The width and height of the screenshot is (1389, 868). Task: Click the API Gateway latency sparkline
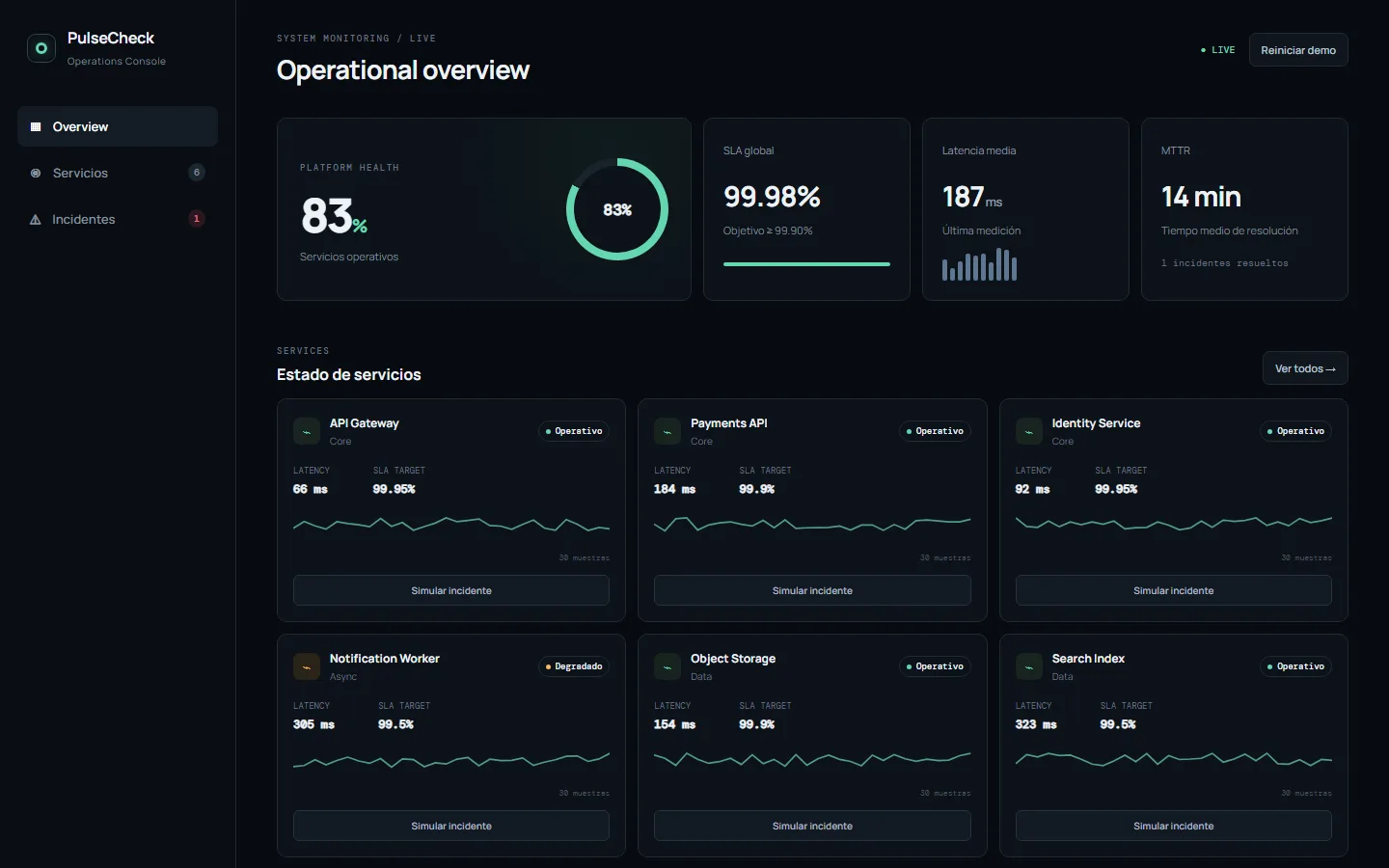(451, 525)
